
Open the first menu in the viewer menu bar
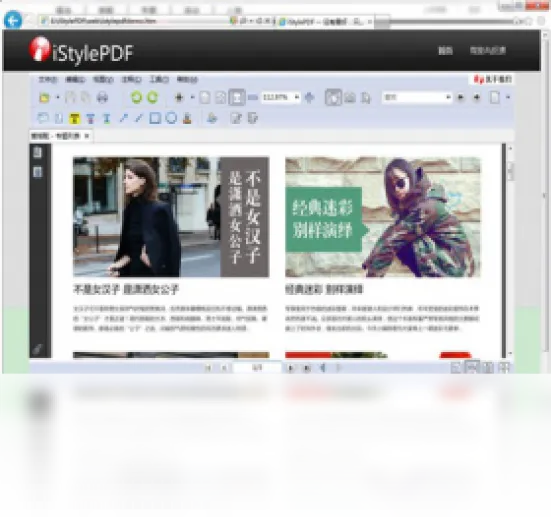tap(47, 79)
